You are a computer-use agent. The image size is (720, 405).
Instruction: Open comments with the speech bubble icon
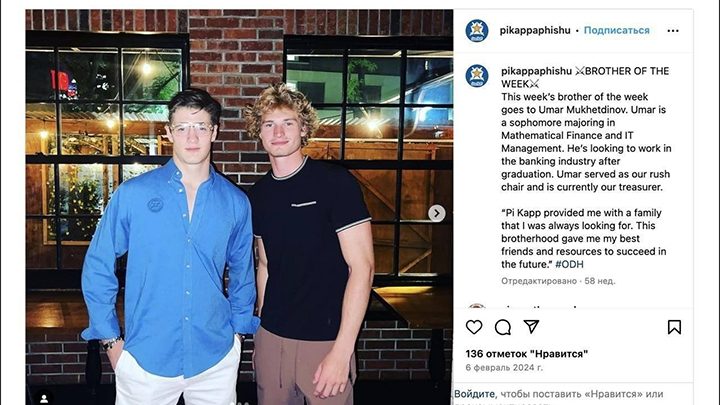click(x=503, y=327)
